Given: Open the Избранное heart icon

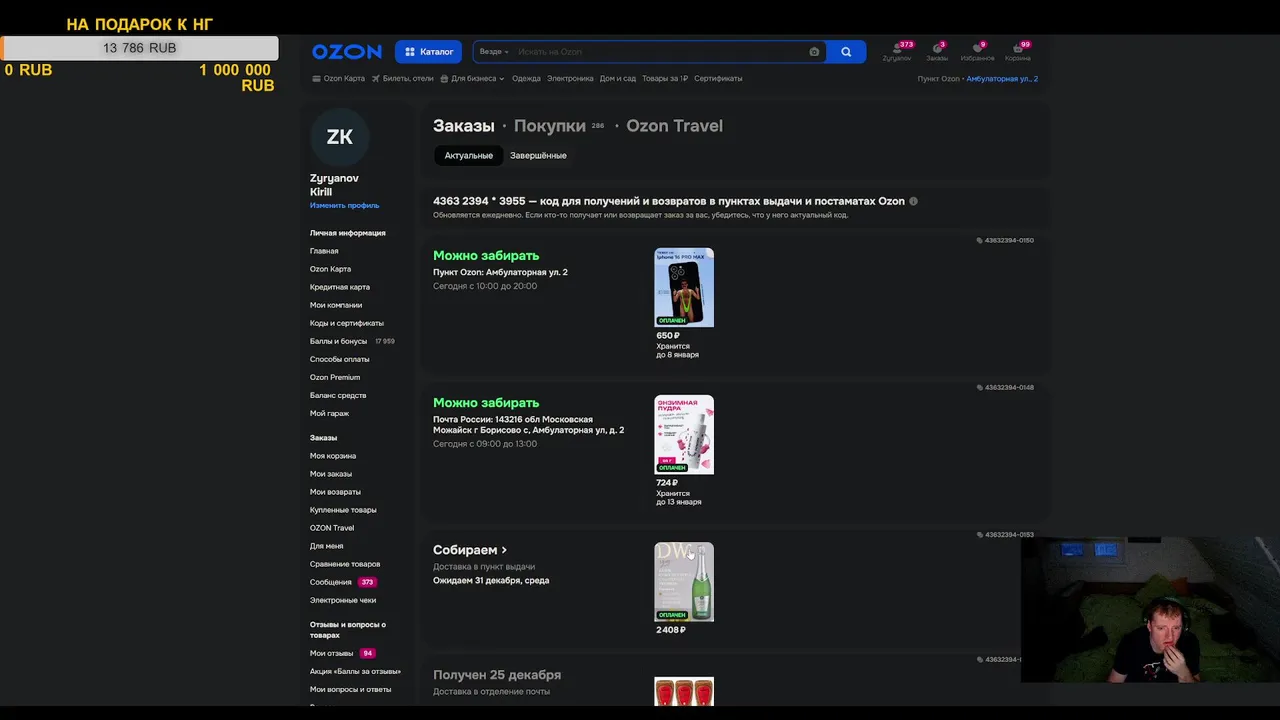Looking at the screenshot, I should [977, 52].
